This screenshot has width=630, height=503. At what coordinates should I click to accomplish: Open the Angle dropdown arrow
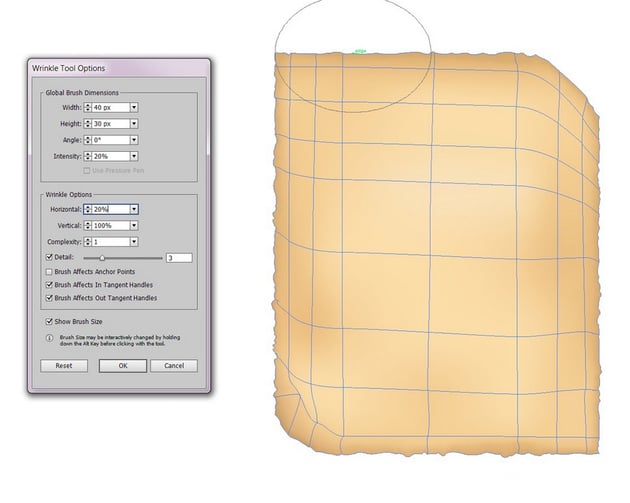pyautogui.click(x=134, y=140)
